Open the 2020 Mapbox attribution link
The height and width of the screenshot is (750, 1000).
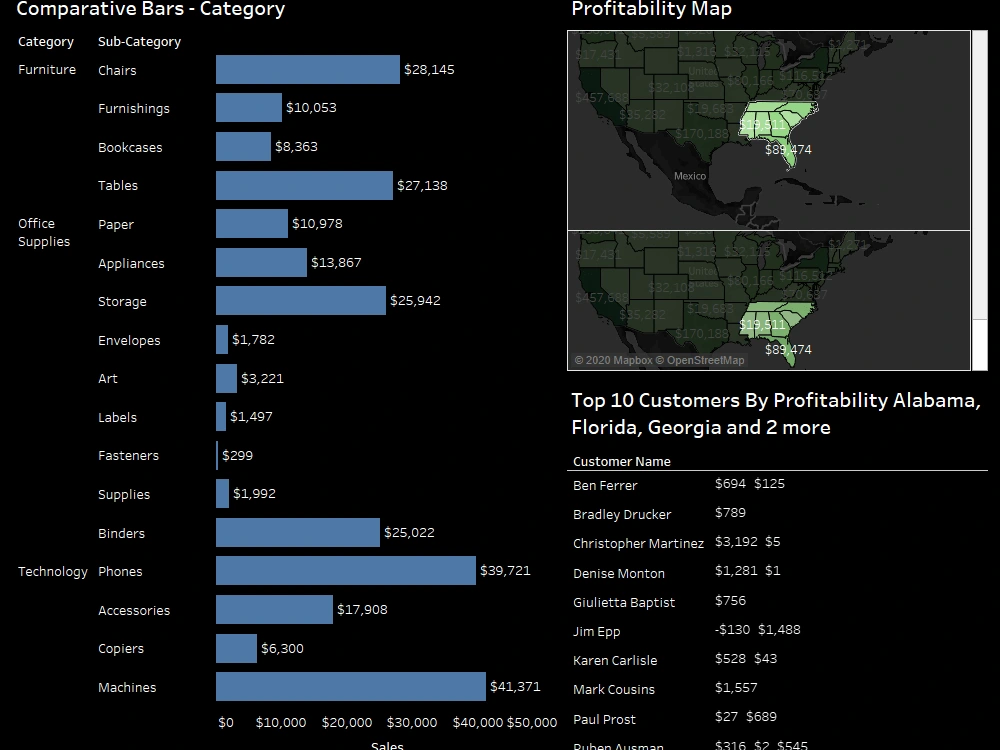[612, 359]
